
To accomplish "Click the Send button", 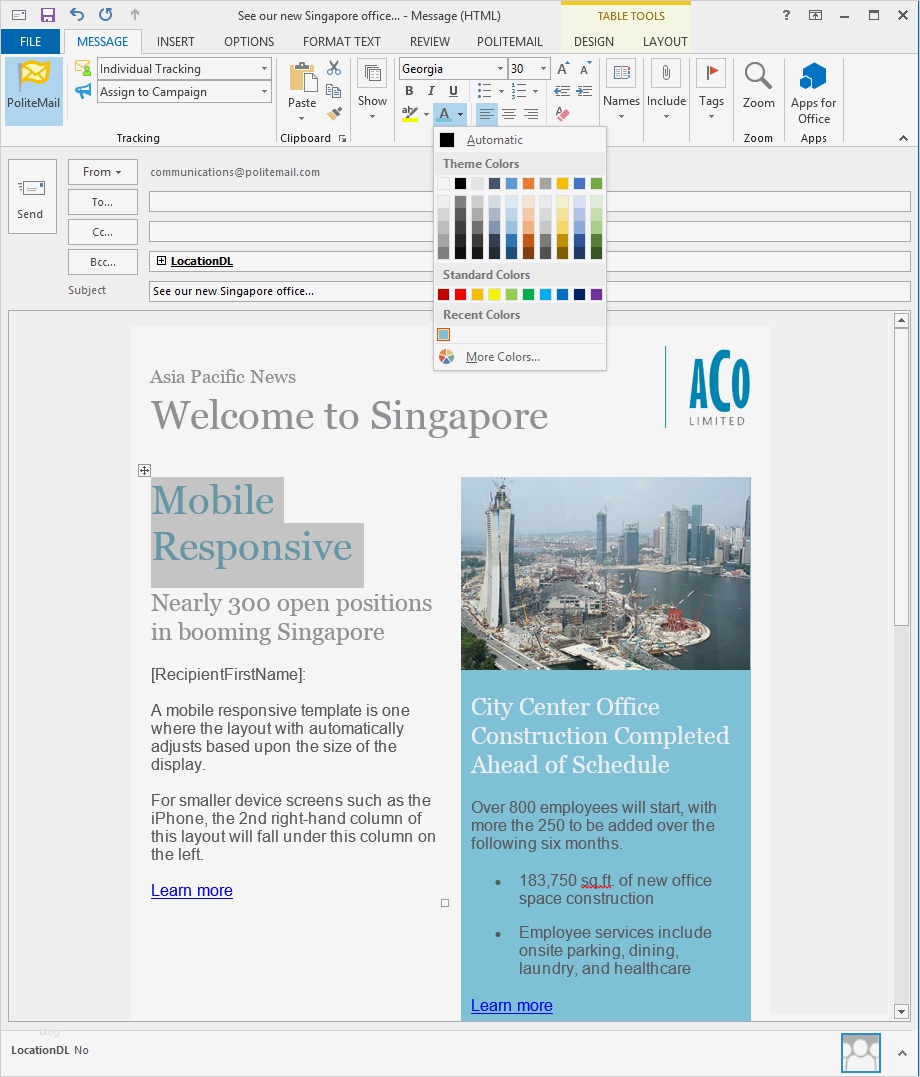I will pyautogui.click(x=32, y=196).
